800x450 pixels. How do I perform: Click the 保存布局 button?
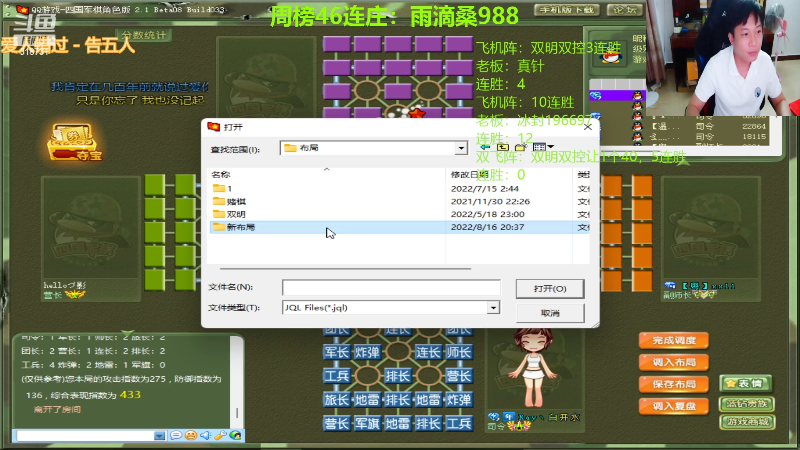(x=674, y=384)
